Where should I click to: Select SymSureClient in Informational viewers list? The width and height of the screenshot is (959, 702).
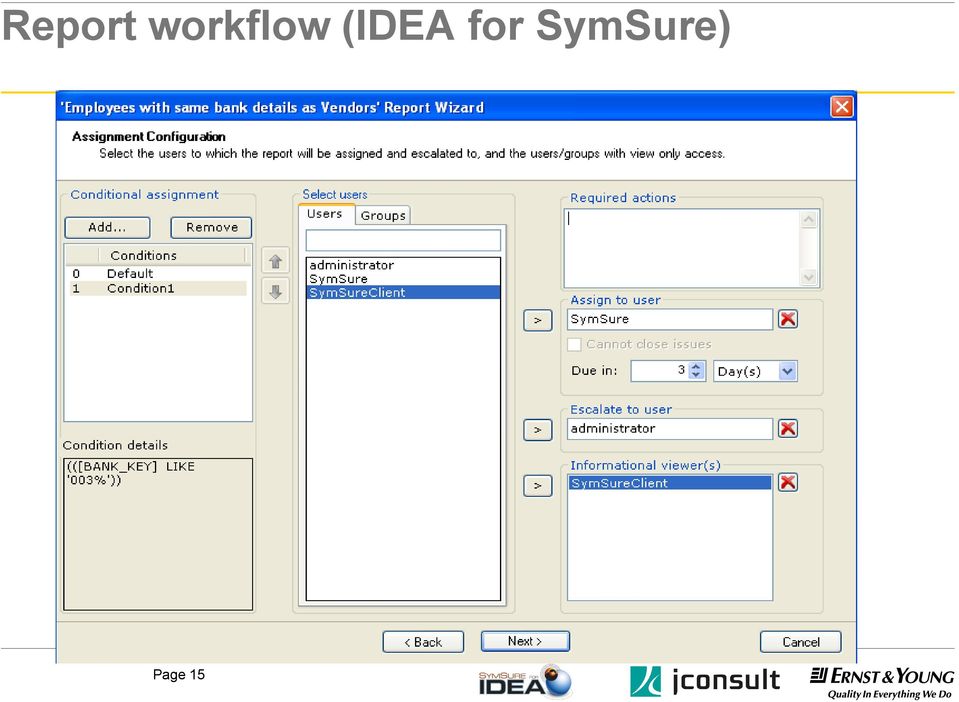[x=670, y=483]
